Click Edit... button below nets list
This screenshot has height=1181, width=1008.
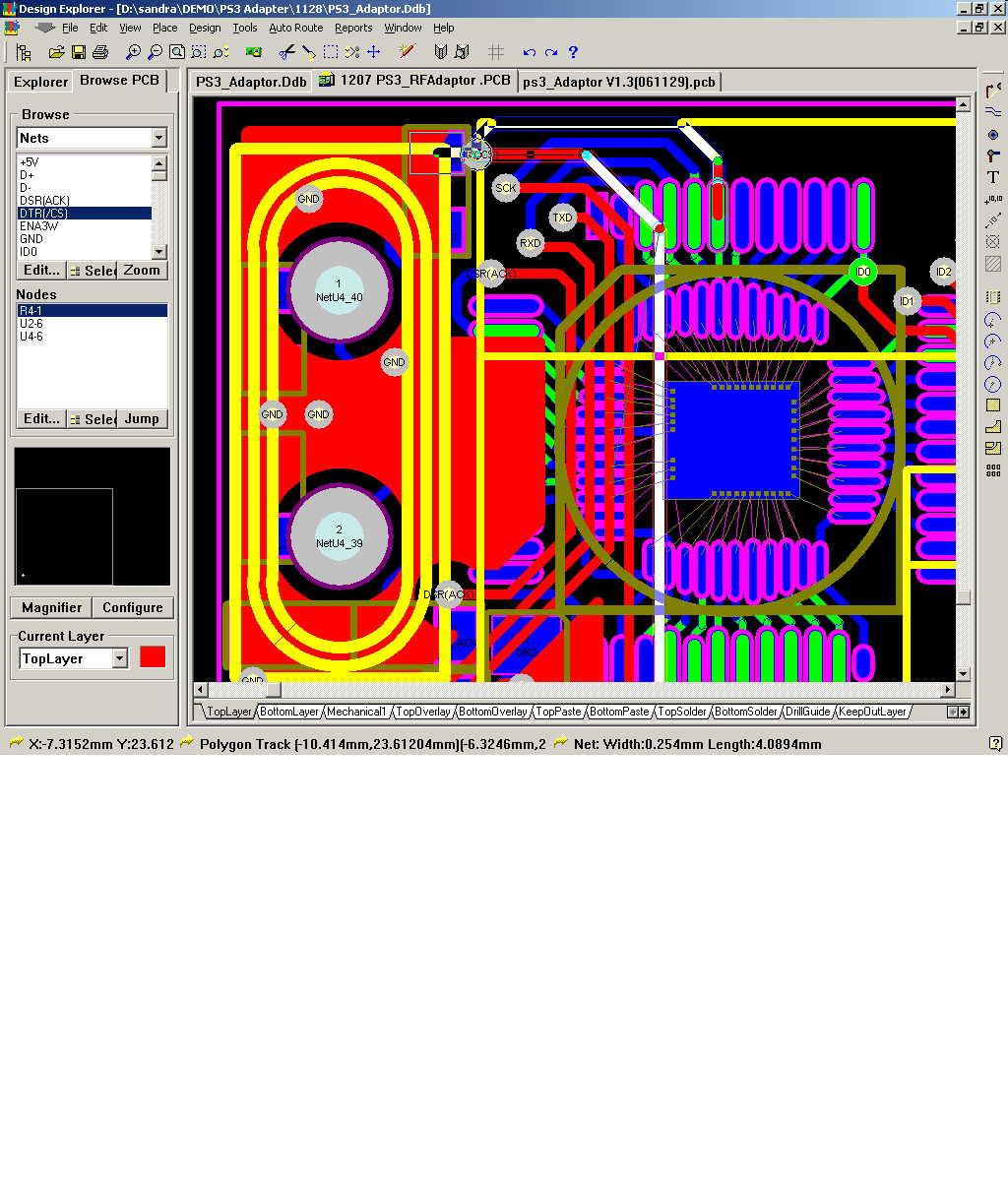(41, 270)
